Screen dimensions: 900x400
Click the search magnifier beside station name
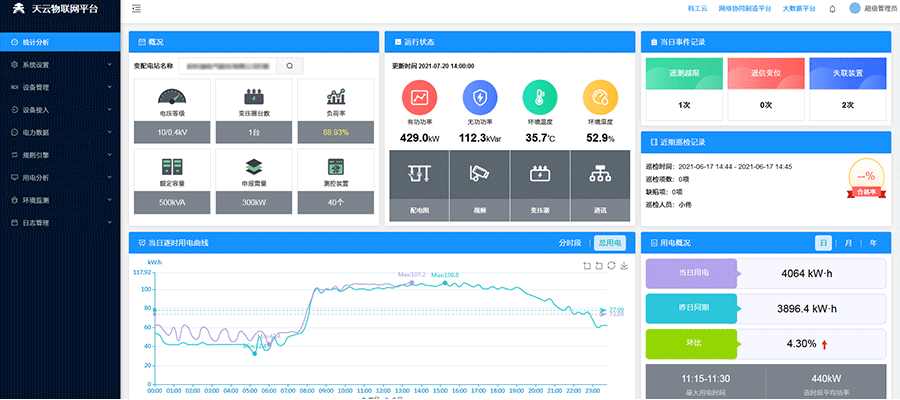point(289,66)
